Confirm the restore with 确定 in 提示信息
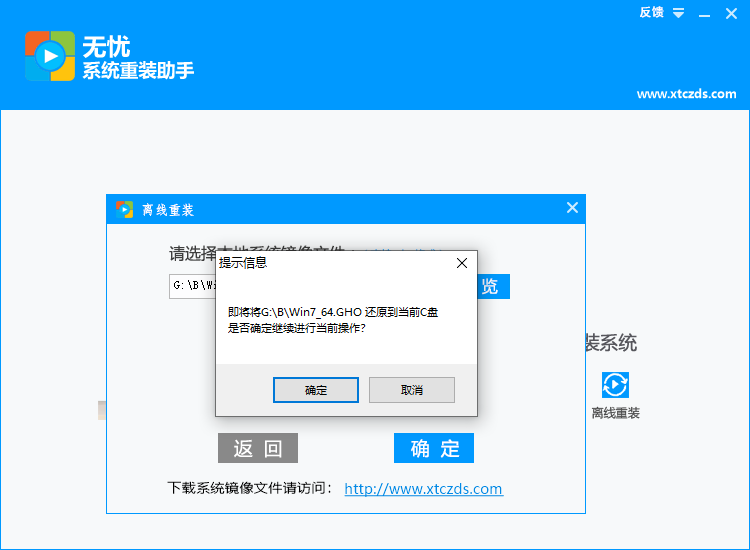The image size is (750, 550). point(316,390)
